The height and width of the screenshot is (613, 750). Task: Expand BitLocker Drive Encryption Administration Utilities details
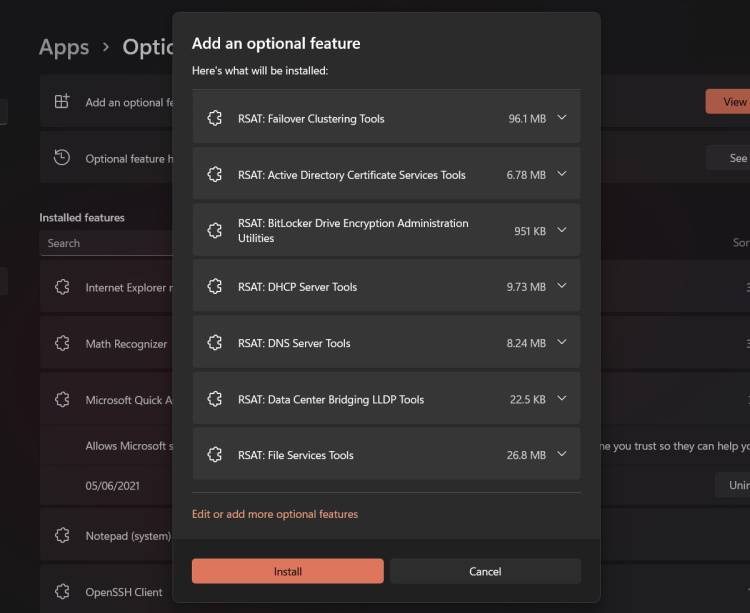pos(562,230)
